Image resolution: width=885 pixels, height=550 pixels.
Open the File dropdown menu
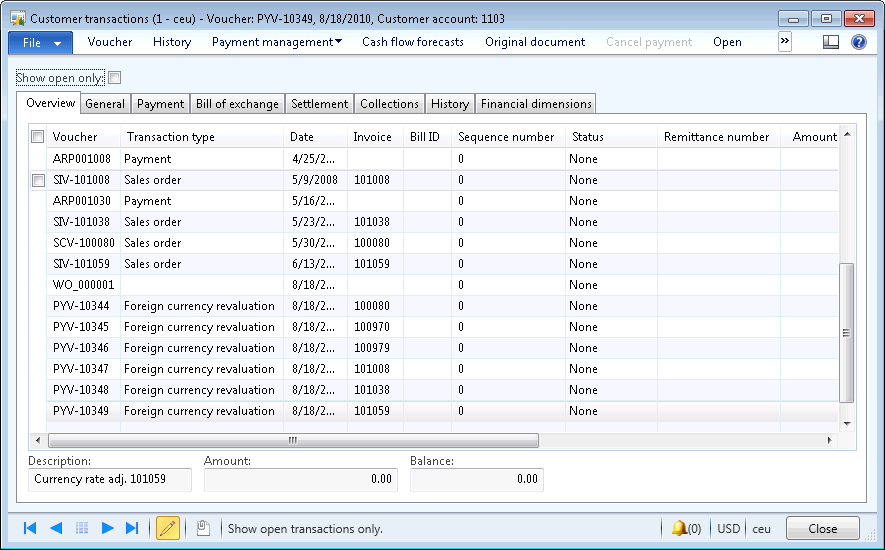coord(41,43)
